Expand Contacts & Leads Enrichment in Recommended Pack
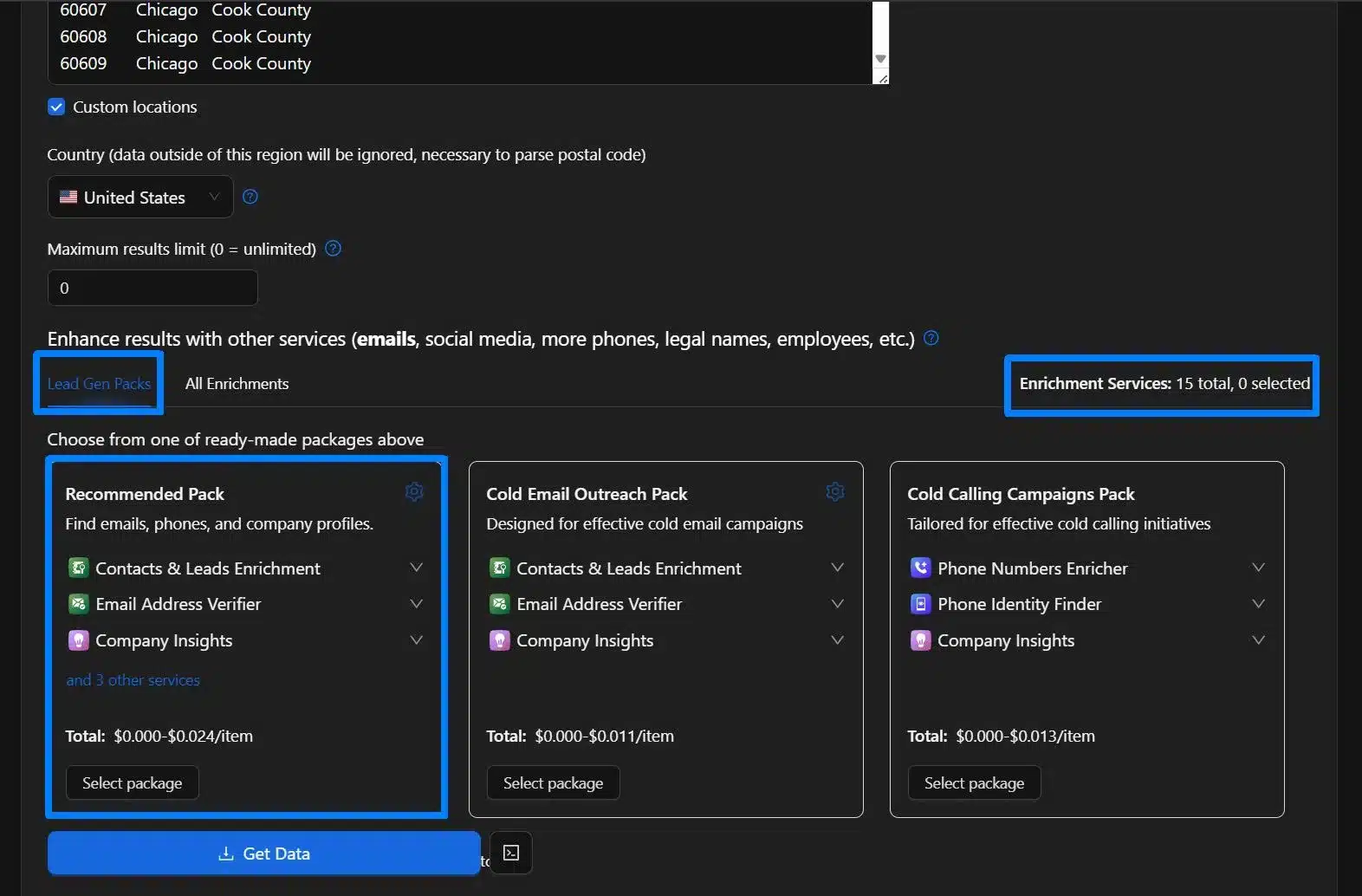 [416, 568]
